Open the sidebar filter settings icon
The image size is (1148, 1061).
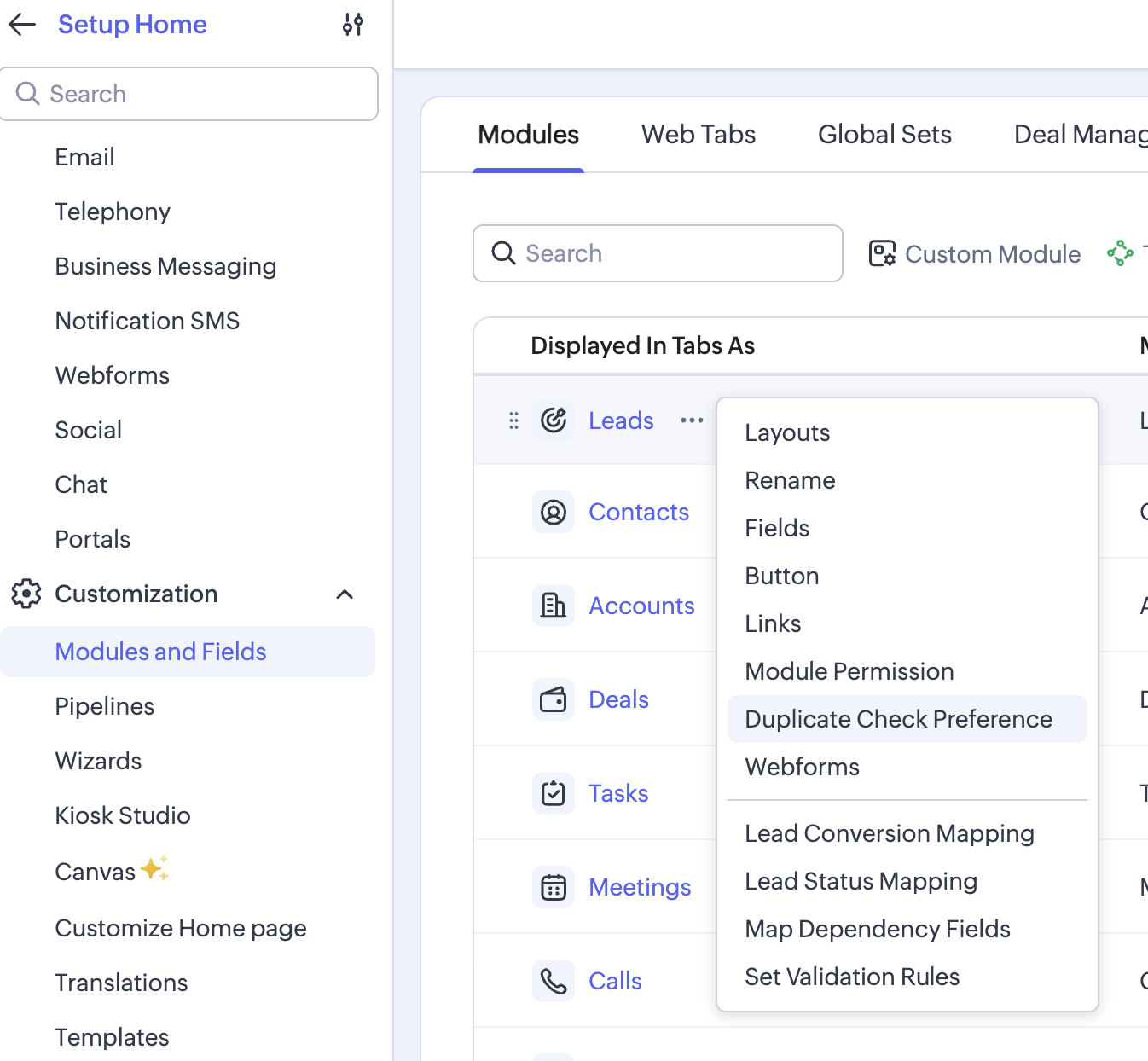pos(352,25)
